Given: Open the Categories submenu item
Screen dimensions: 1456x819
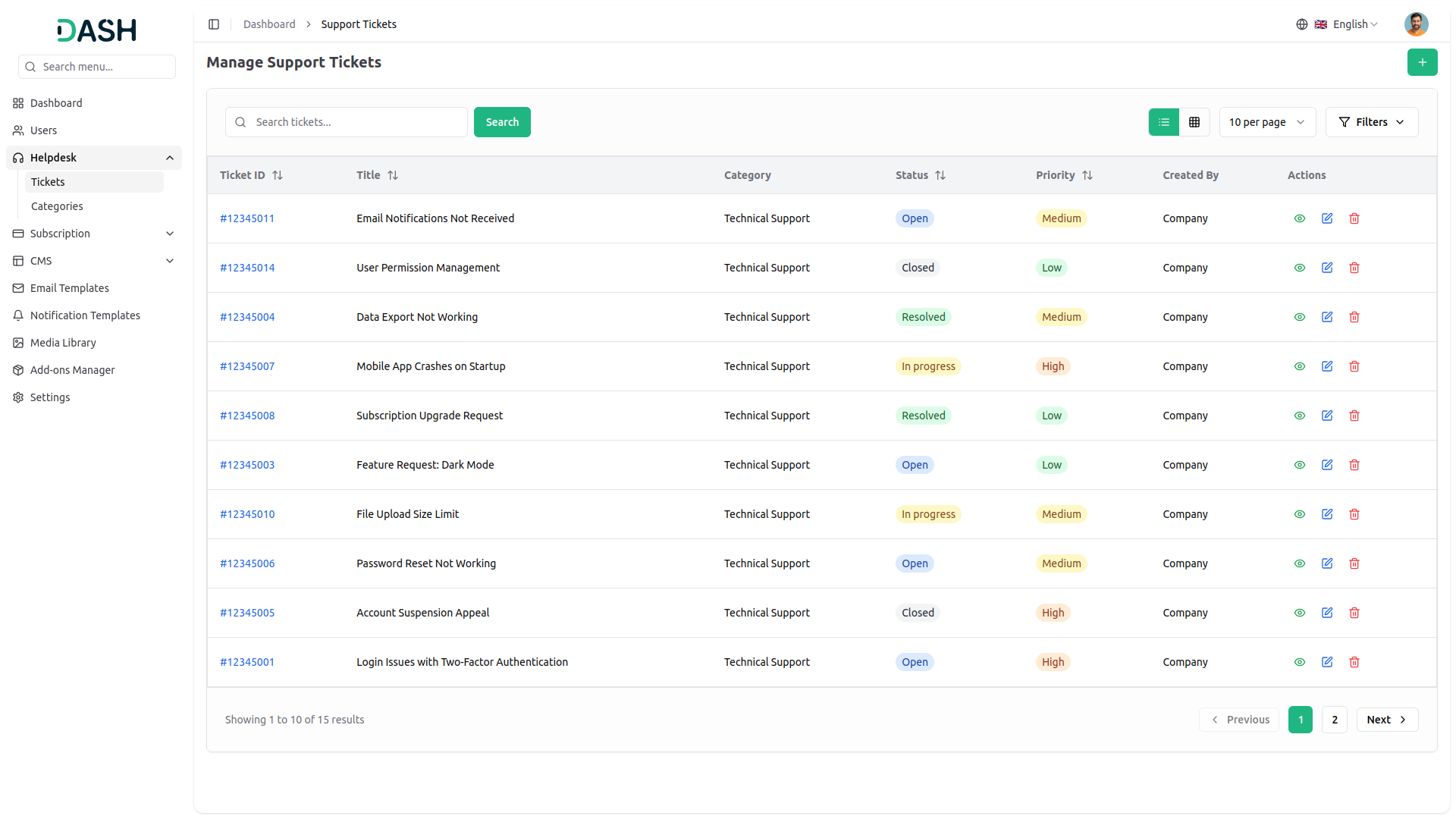Looking at the screenshot, I should click(57, 206).
